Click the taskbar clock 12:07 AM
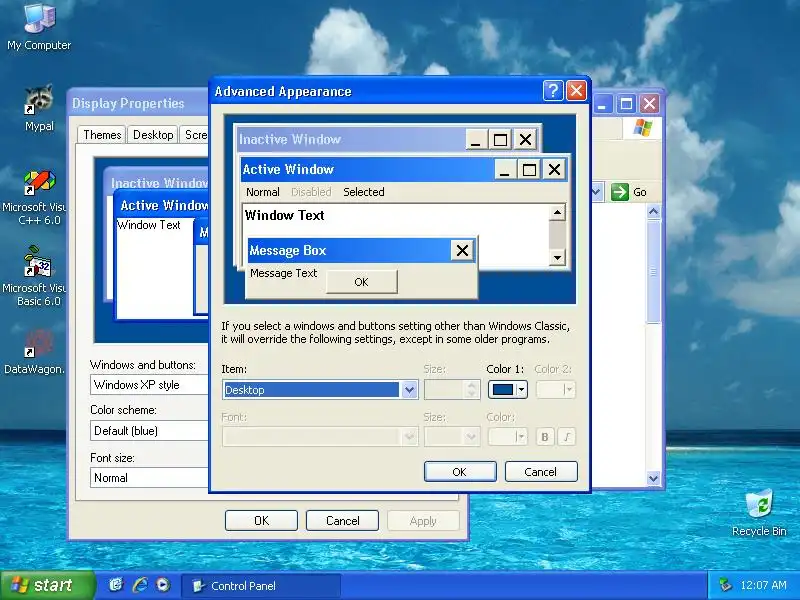This screenshot has height=600, width=800. (x=763, y=585)
